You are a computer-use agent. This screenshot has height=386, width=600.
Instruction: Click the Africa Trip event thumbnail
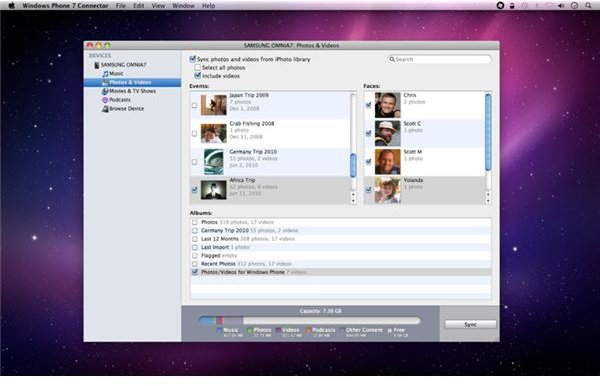[214, 190]
